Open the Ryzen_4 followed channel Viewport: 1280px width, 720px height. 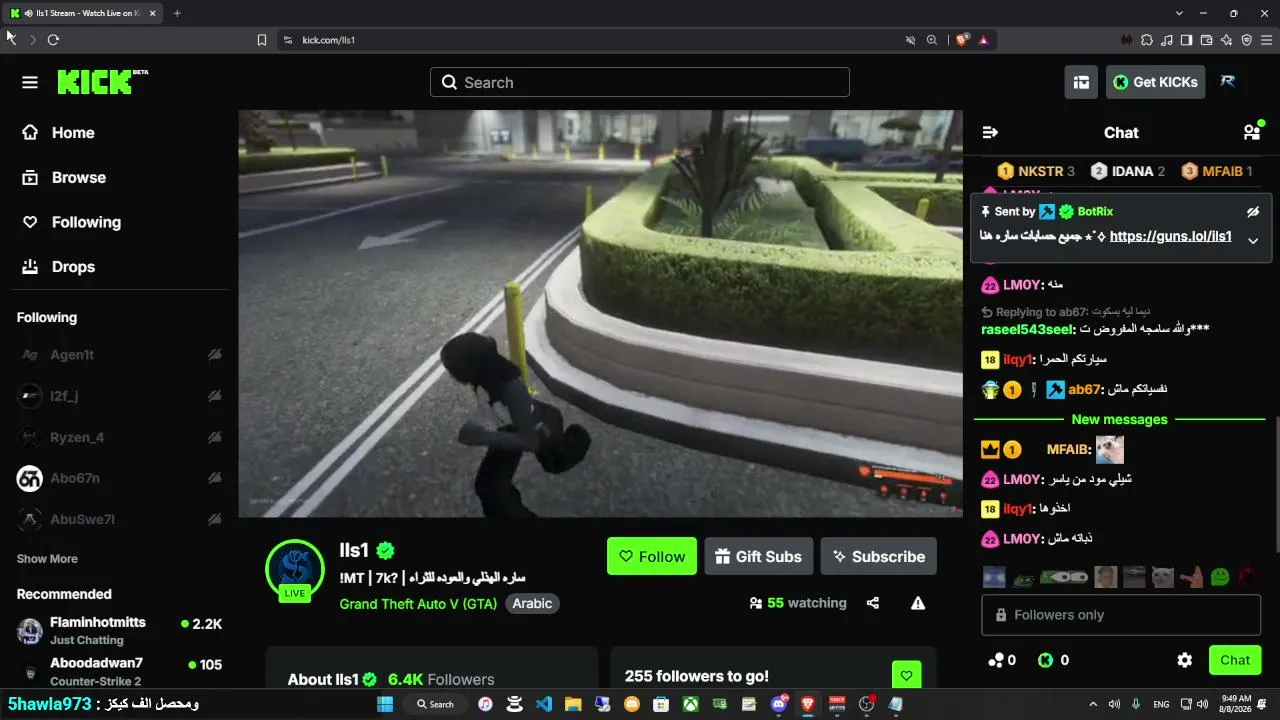coord(119,437)
